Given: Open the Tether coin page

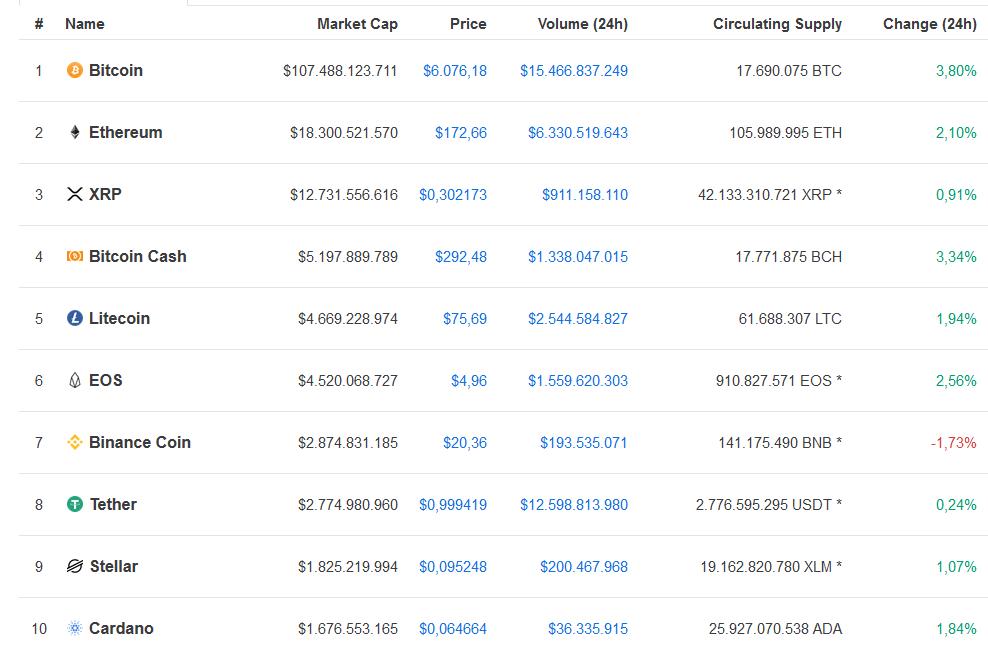Looking at the screenshot, I should point(113,504).
